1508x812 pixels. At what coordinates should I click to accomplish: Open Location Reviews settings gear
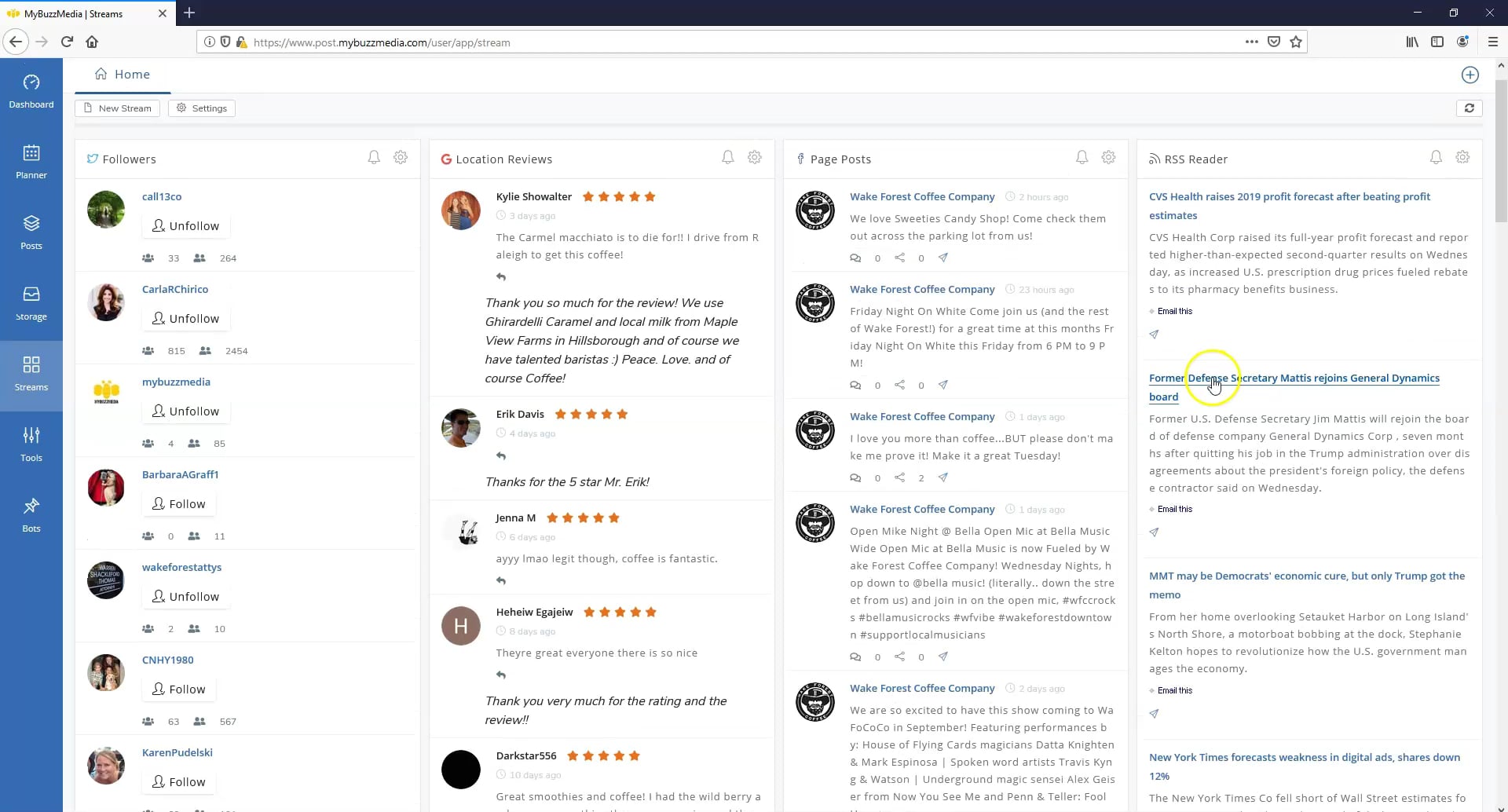click(x=755, y=158)
